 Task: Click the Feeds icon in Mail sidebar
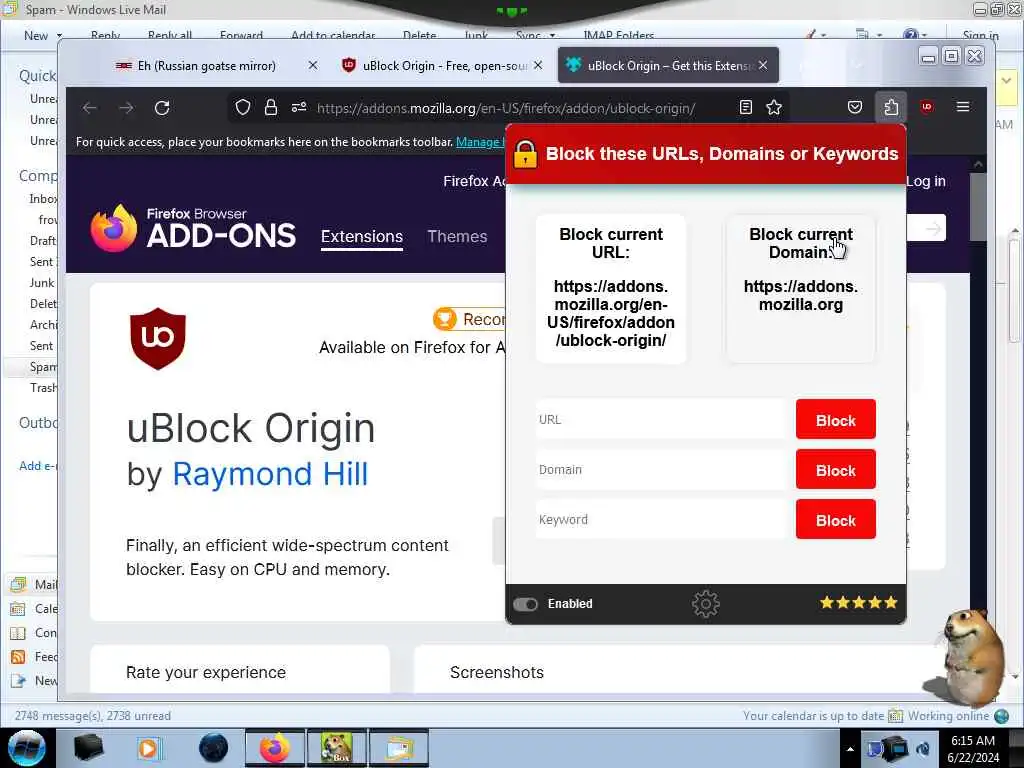(18, 657)
